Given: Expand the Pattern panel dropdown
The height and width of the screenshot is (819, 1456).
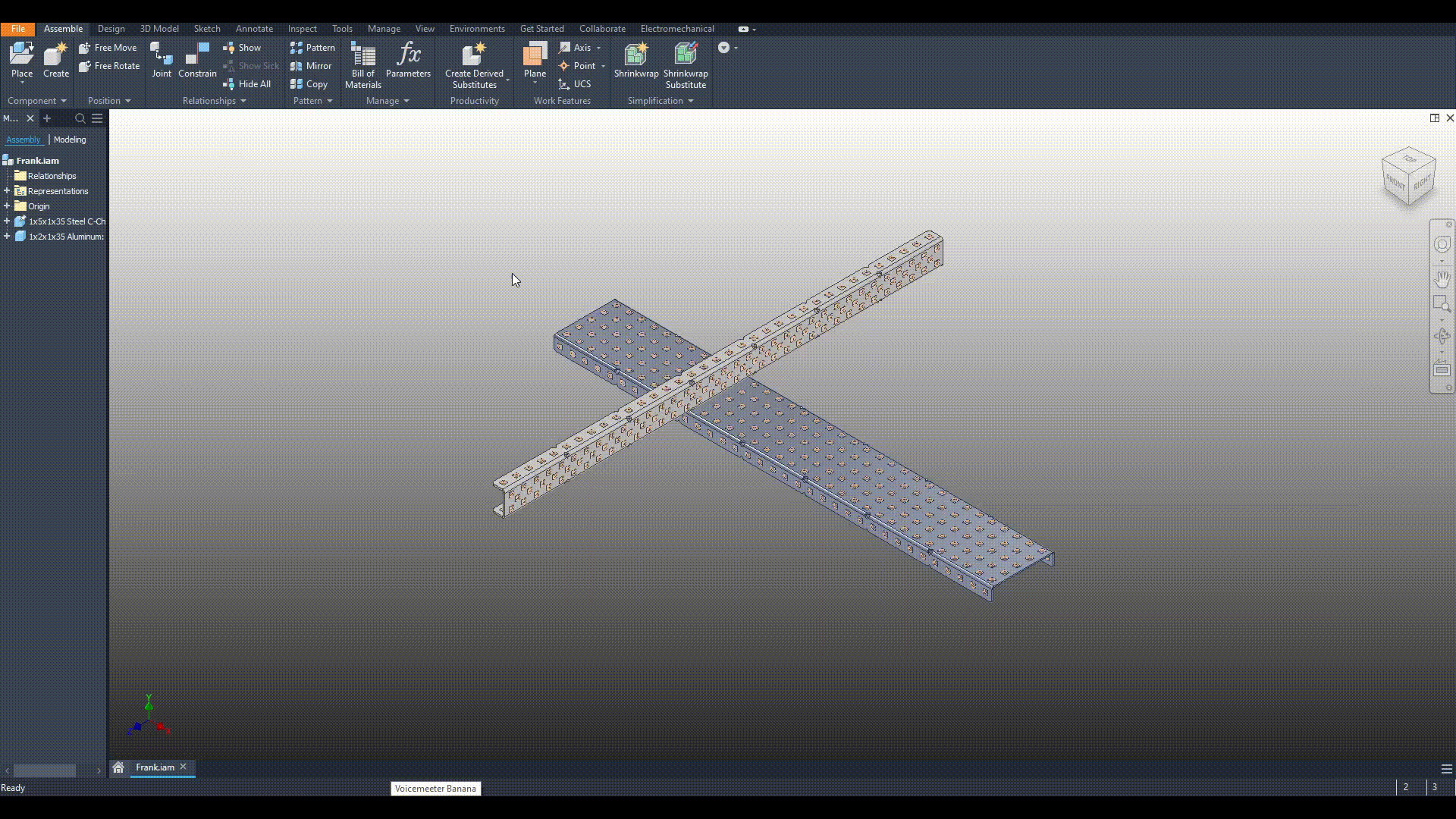Looking at the screenshot, I should pyautogui.click(x=330, y=101).
